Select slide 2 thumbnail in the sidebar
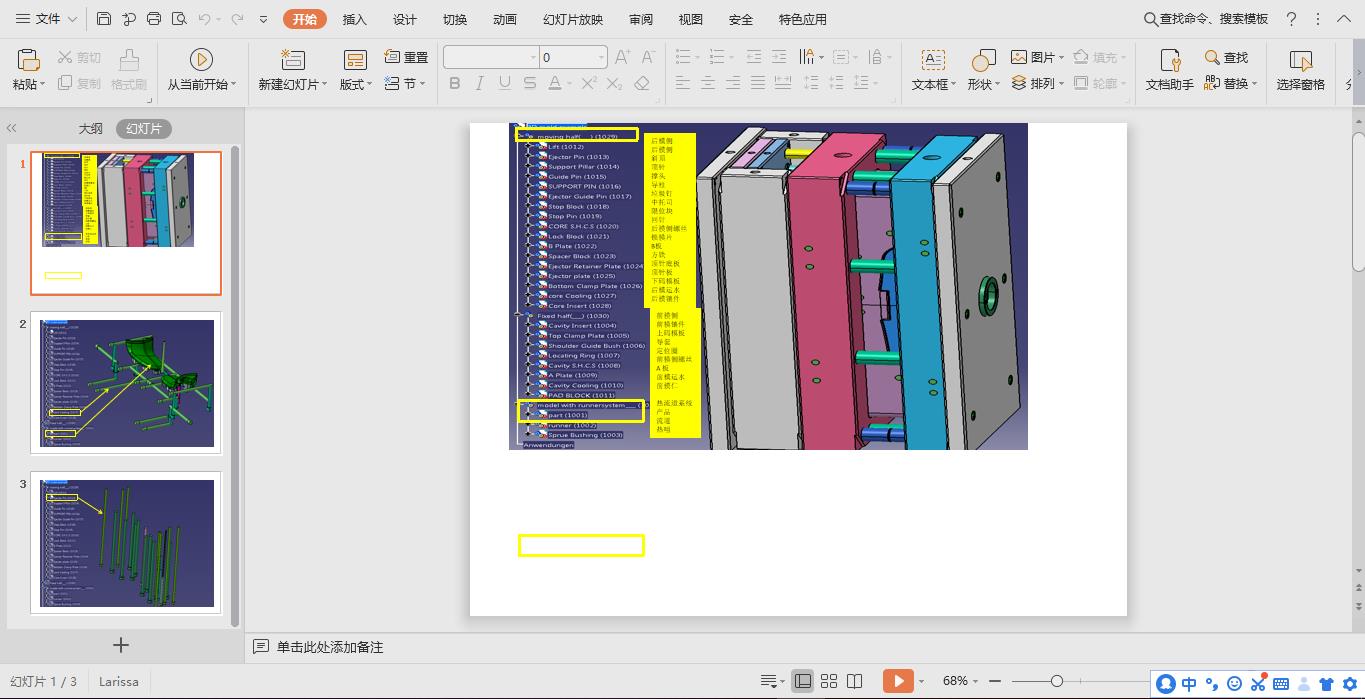Image resolution: width=1365 pixels, height=699 pixels. pyautogui.click(x=126, y=383)
